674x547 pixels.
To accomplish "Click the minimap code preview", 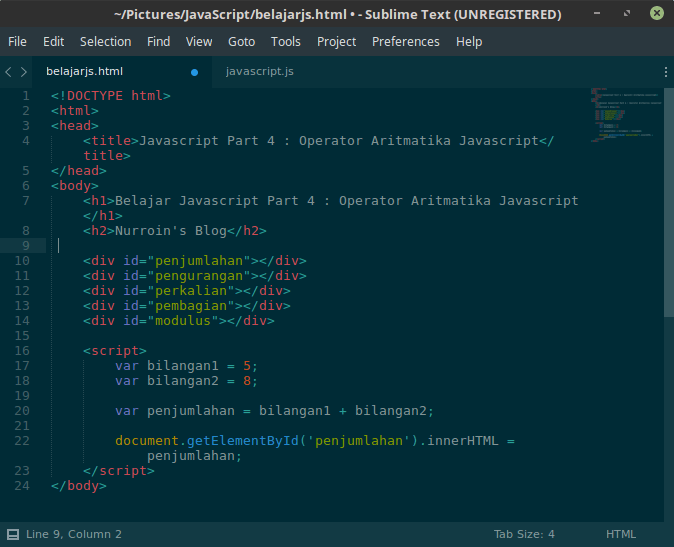I will [626, 115].
